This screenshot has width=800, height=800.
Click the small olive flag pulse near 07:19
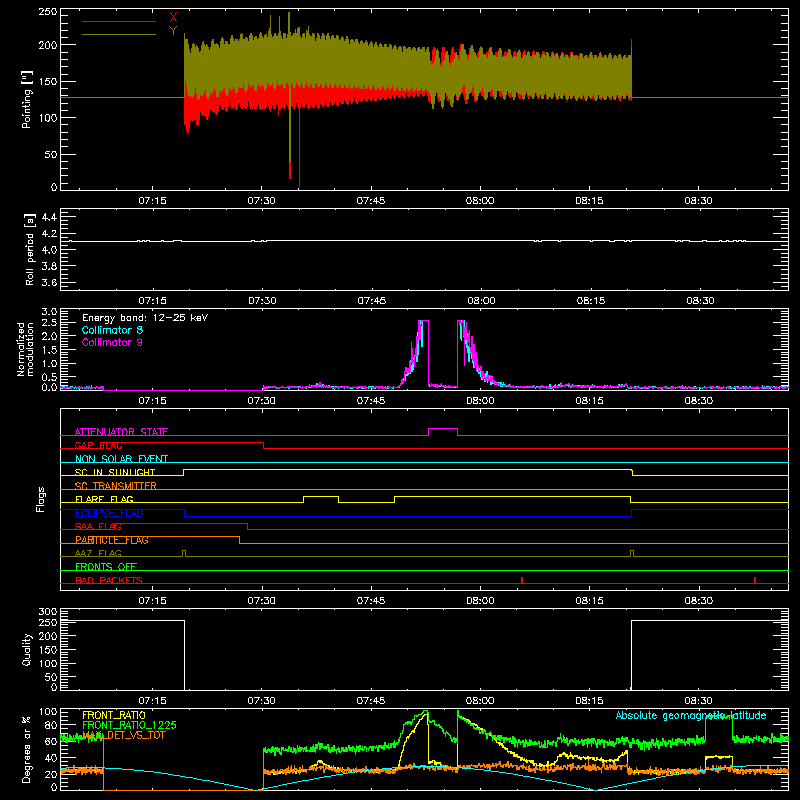184,553
